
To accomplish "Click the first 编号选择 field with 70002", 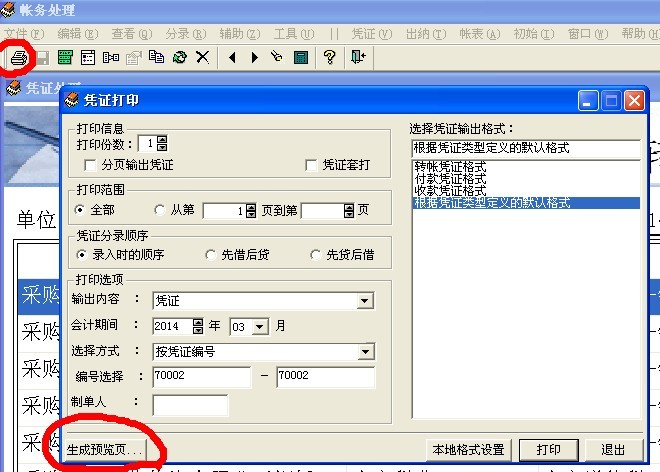I will pos(201,376).
